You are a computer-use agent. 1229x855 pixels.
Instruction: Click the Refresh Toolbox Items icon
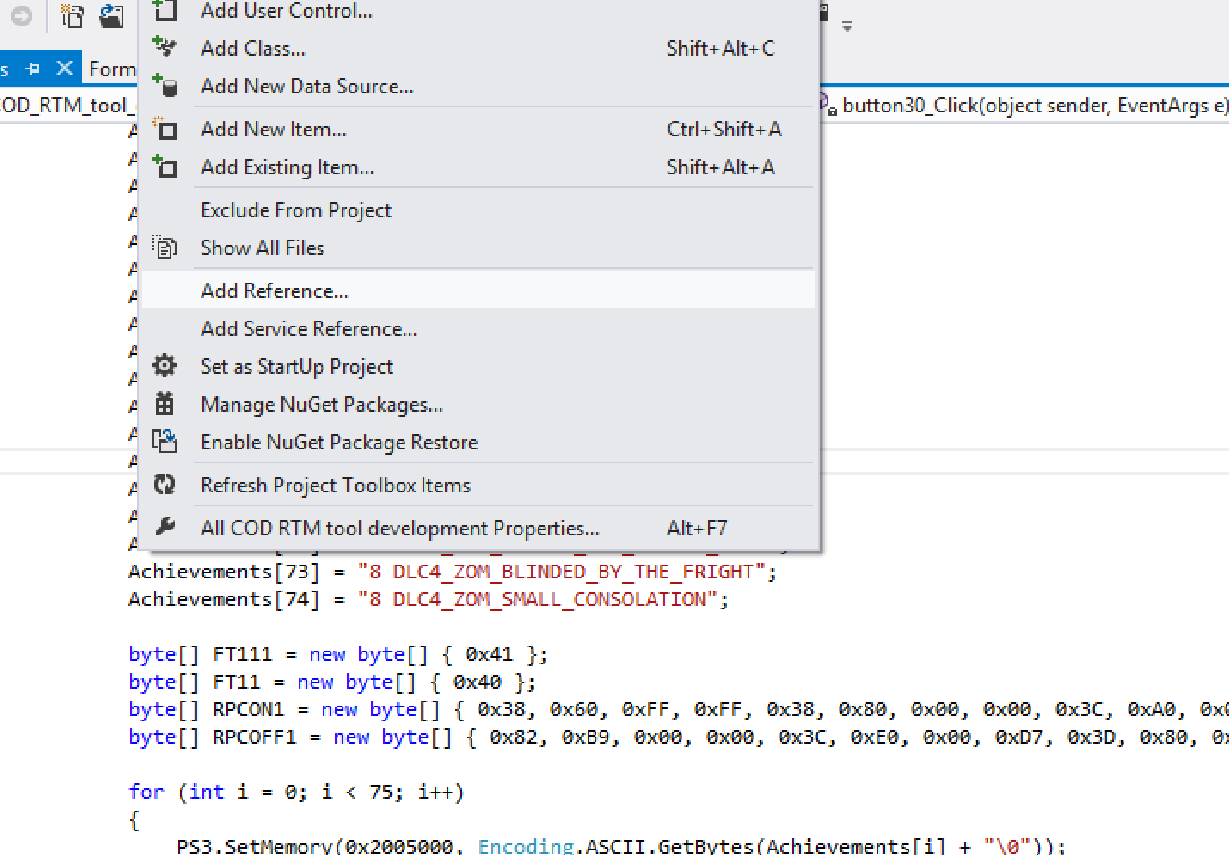coord(164,485)
